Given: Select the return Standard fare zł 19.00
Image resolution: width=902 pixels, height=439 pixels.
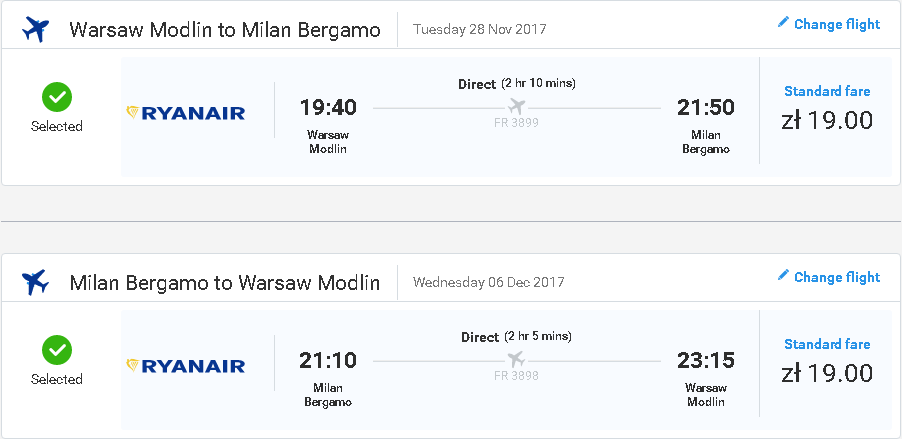Looking at the screenshot, I should coord(827,361).
